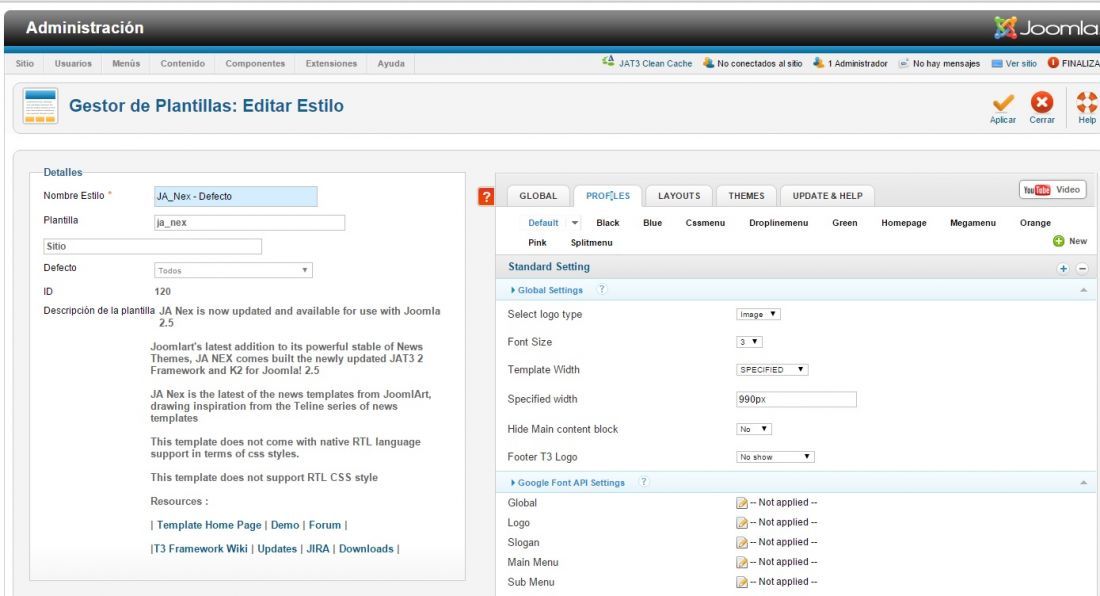The height and width of the screenshot is (596, 1100).
Task: Select the Megamenu profile
Action: [972, 223]
